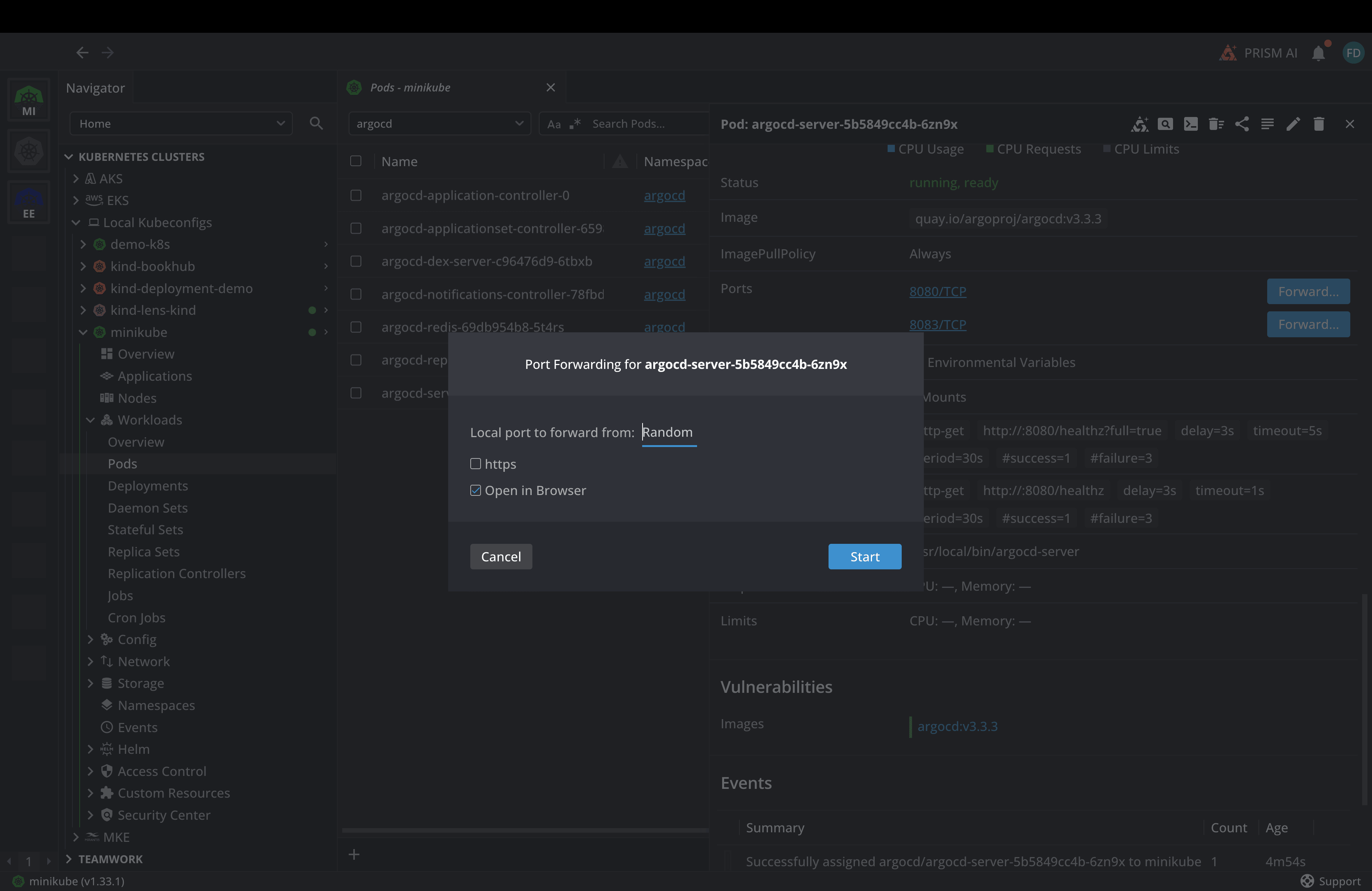Open pod shell terminal icon
This screenshot has height=891, width=1372.
click(1191, 124)
